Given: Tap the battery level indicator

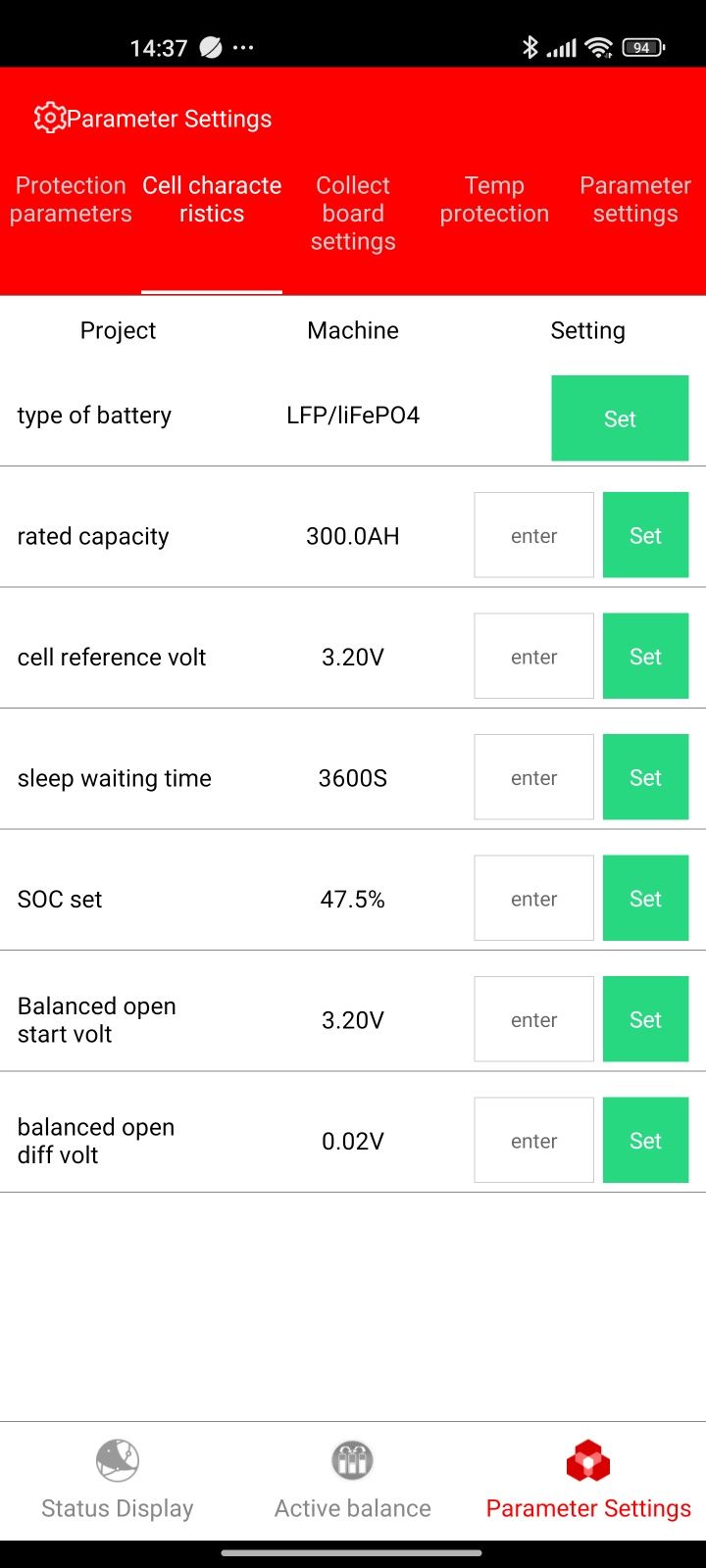Looking at the screenshot, I should (x=643, y=47).
